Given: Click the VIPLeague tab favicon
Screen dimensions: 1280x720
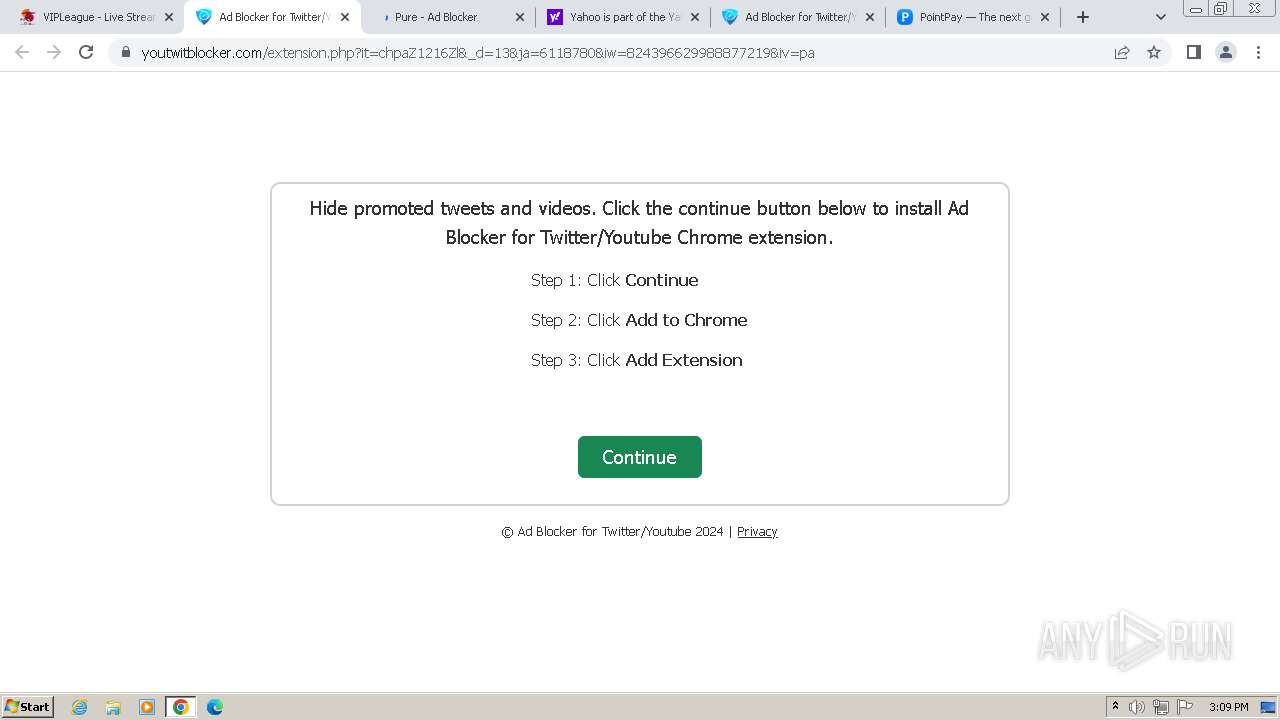Looking at the screenshot, I should (x=27, y=17).
